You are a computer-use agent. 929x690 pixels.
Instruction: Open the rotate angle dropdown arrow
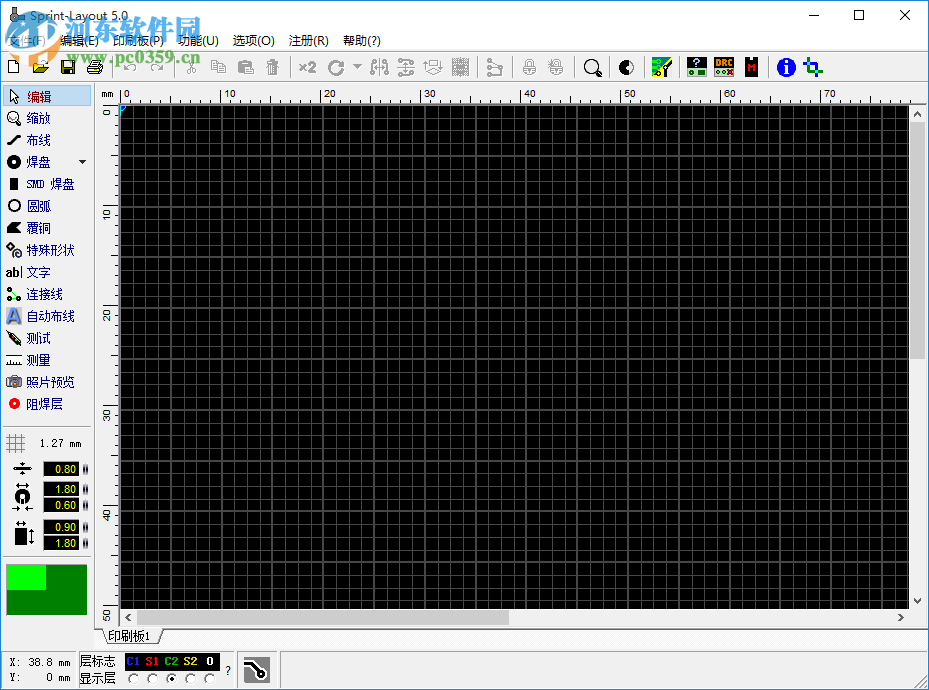[x=357, y=67]
